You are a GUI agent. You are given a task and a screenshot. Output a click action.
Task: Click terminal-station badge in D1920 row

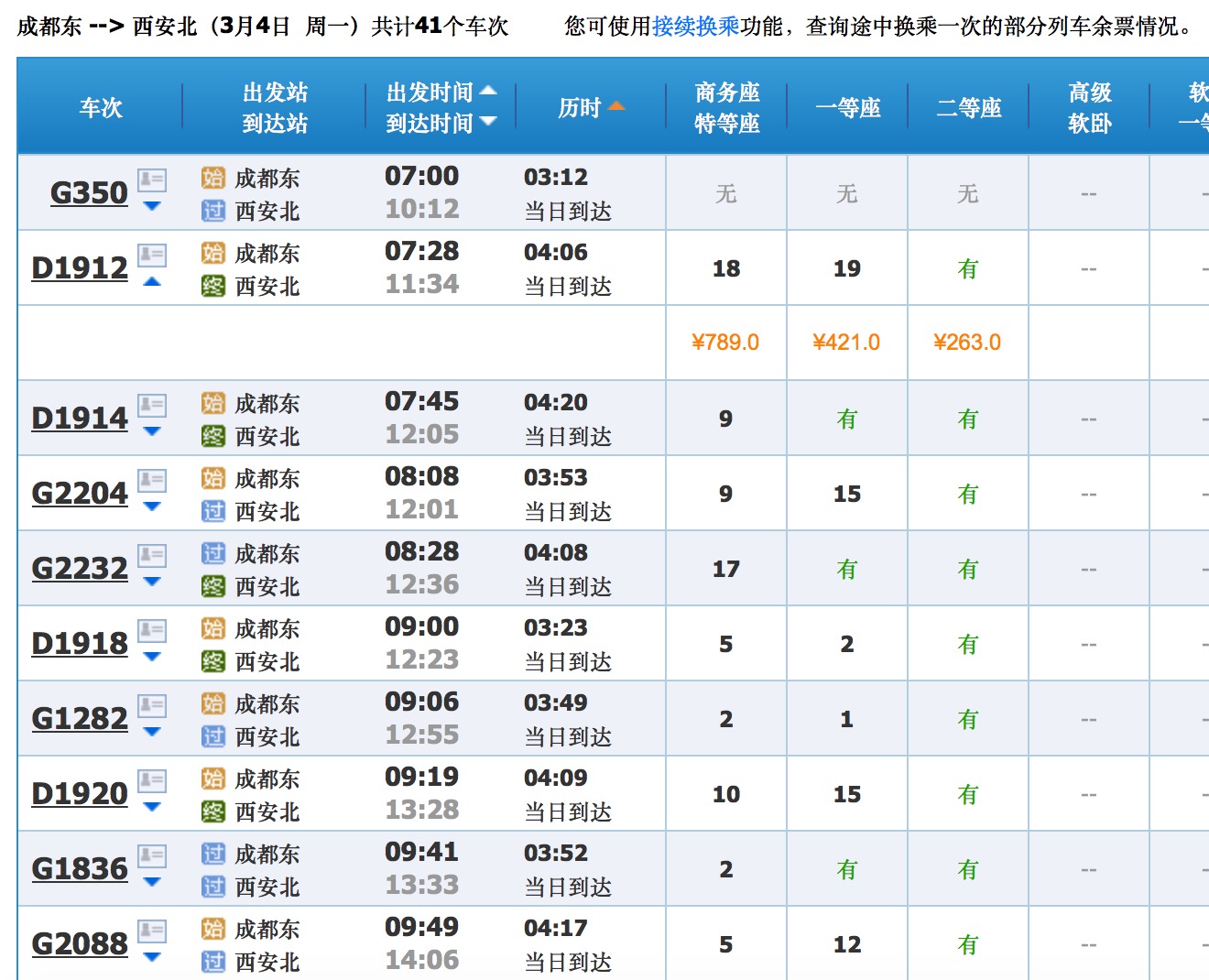click(x=213, y=811)
